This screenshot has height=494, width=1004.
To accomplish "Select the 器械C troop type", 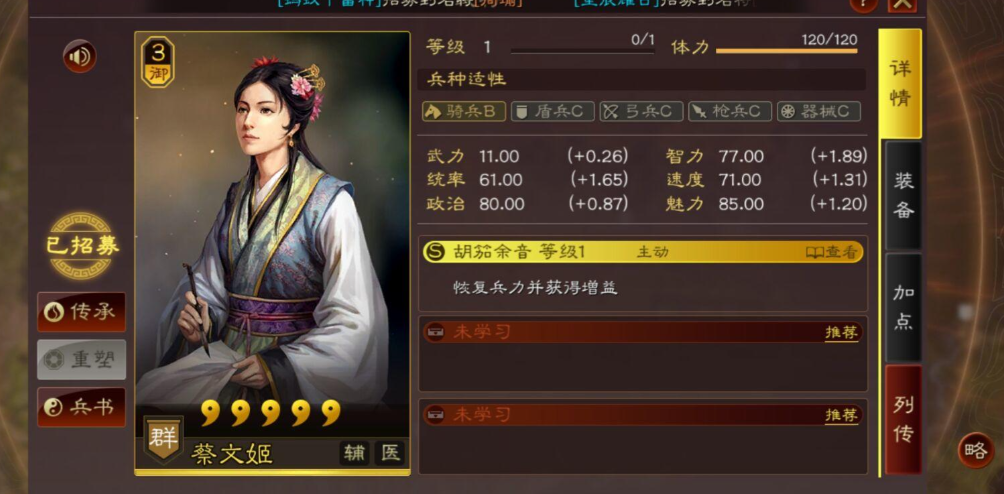I will 819,111.
